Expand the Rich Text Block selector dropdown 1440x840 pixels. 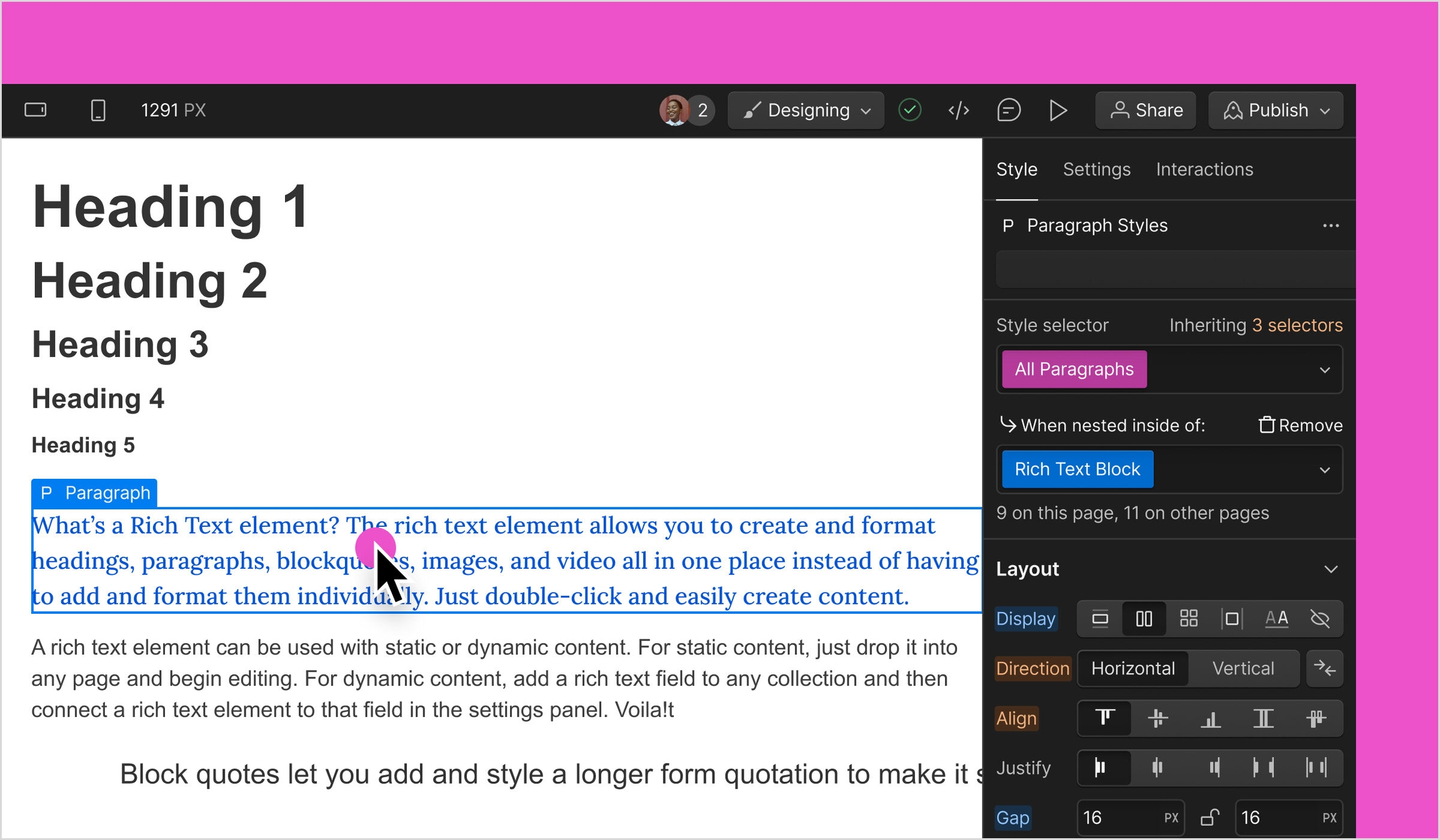pyautogui.click(x=1324, y=470)
